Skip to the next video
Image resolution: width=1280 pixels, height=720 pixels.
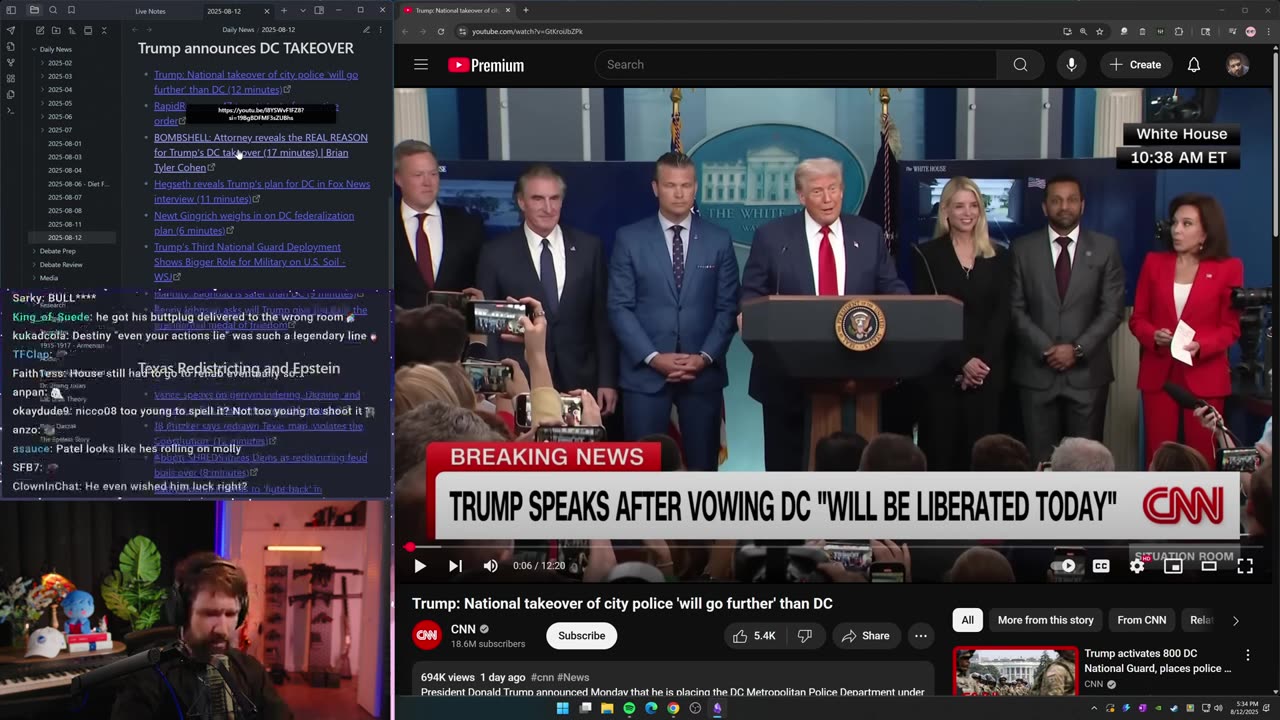pyautogui.click(x=455, y=566)
